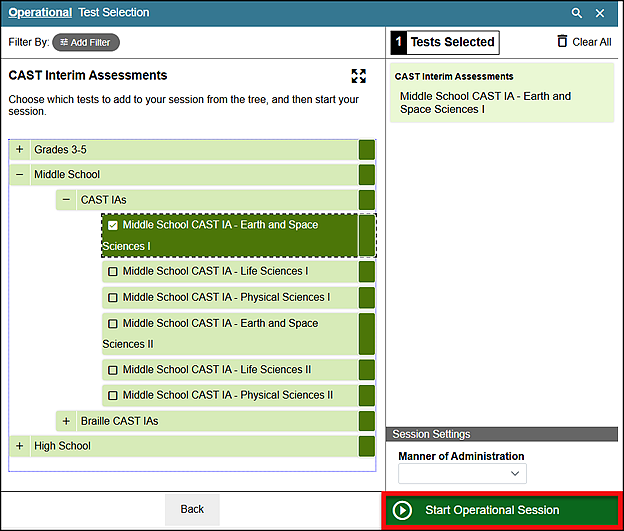Click dark green box beside Physical Sciences II
The width and height of the screenshot is (624, 531).
click(x=367, y=395)
